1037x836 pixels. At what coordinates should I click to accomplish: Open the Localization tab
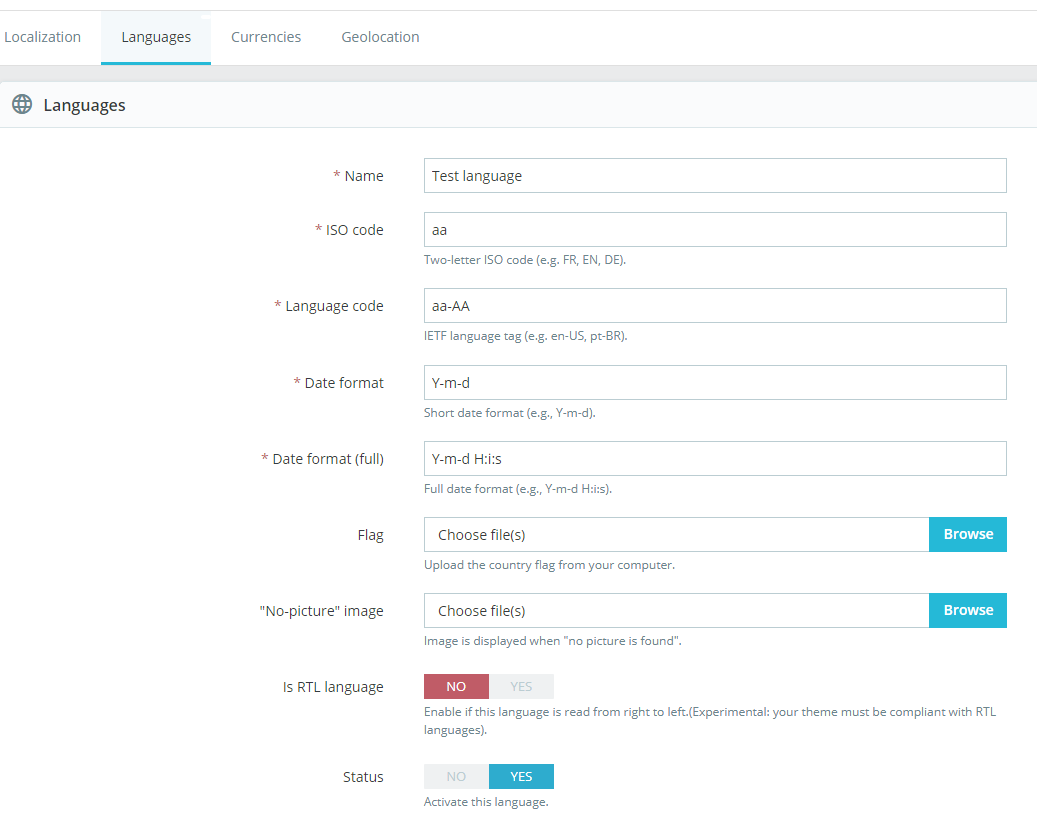[x=42, y=37]
